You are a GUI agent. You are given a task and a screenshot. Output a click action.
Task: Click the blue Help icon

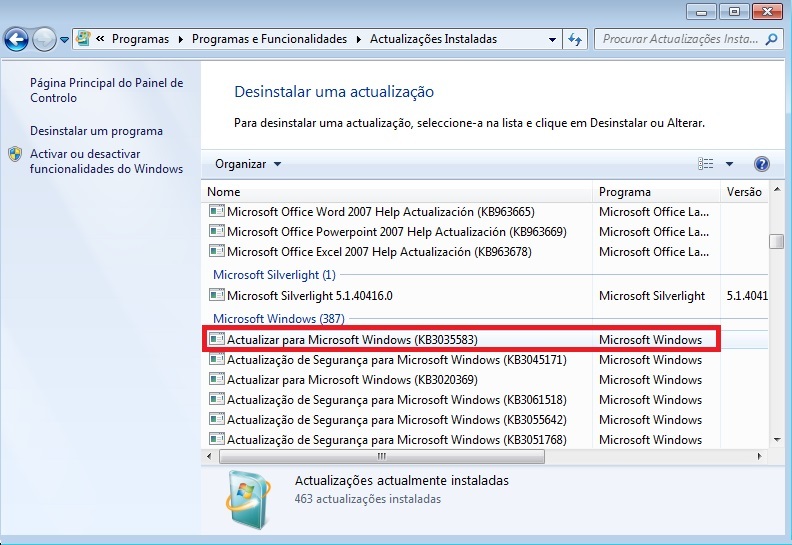[762, 164]
